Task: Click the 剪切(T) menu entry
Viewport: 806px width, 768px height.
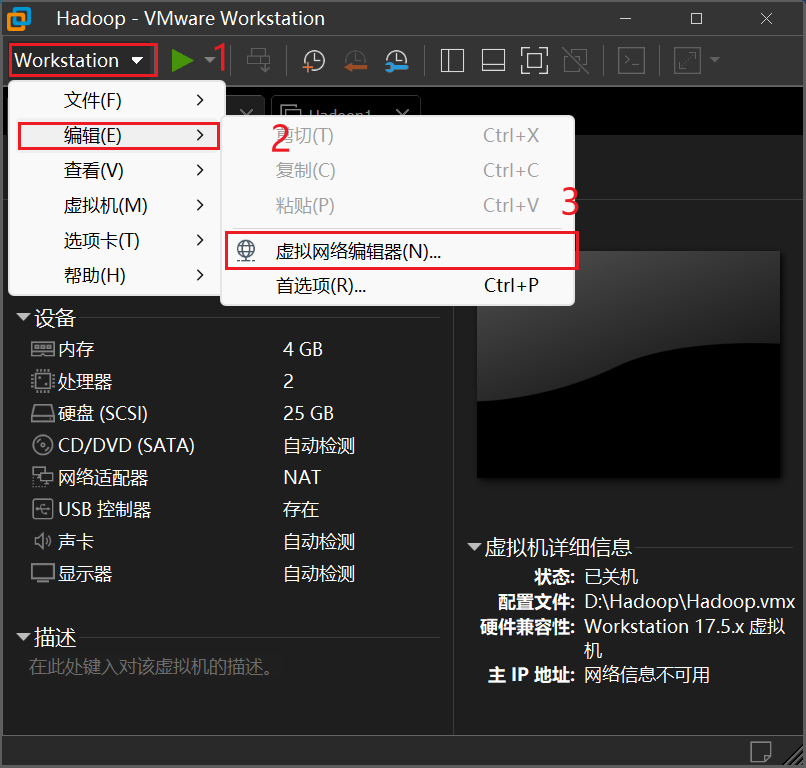Action: coord(398,135)
